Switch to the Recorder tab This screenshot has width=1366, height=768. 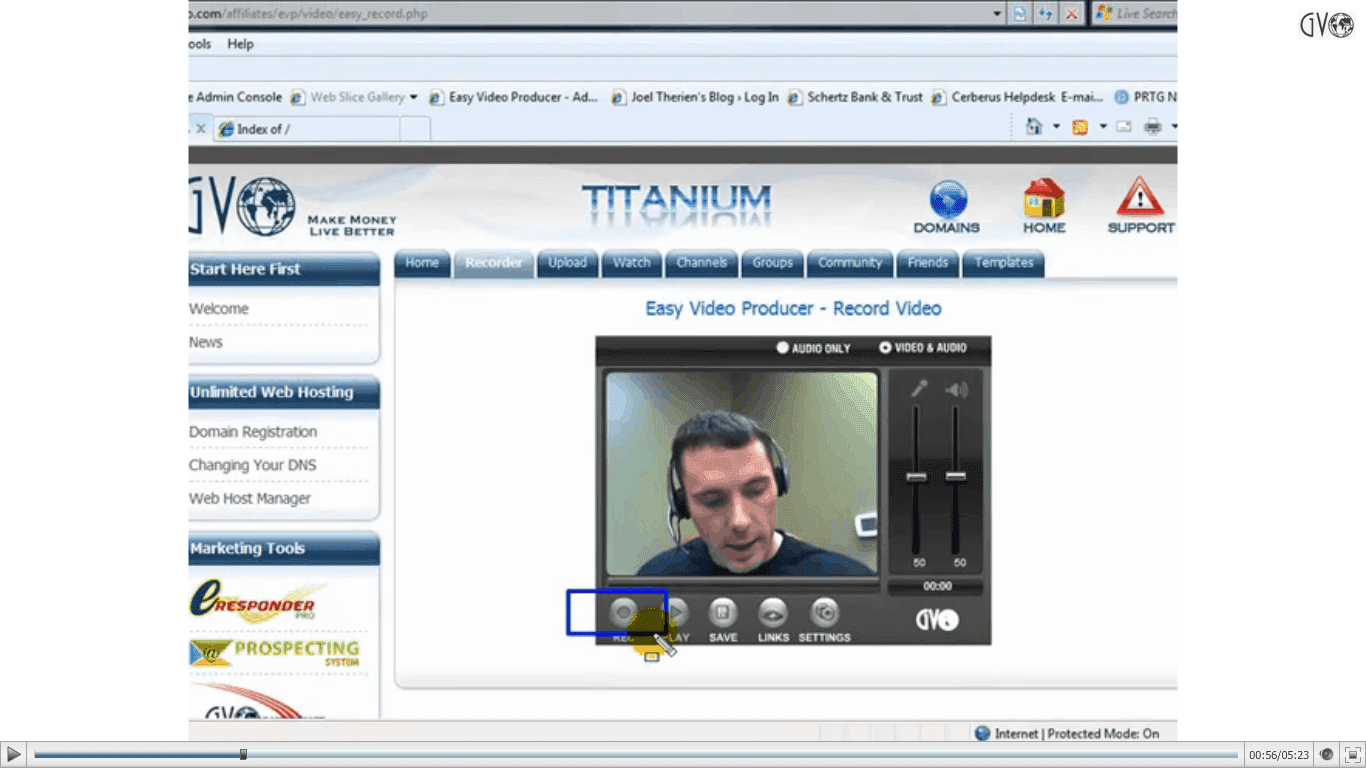point(494,263)
